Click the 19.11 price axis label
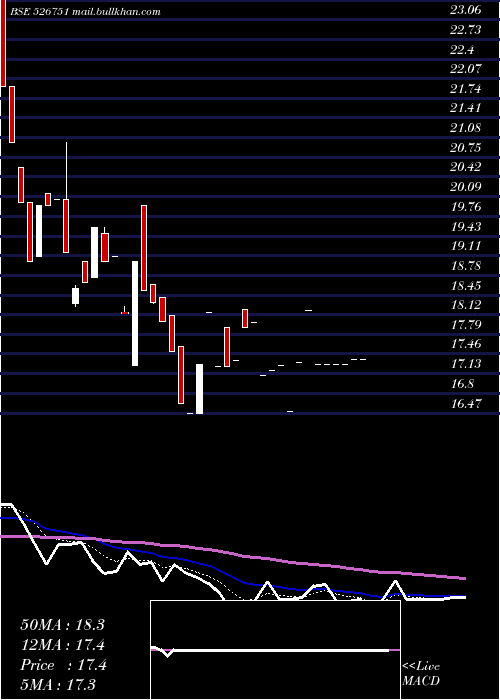Screen dimensions: 500x700 pos(466,246)
